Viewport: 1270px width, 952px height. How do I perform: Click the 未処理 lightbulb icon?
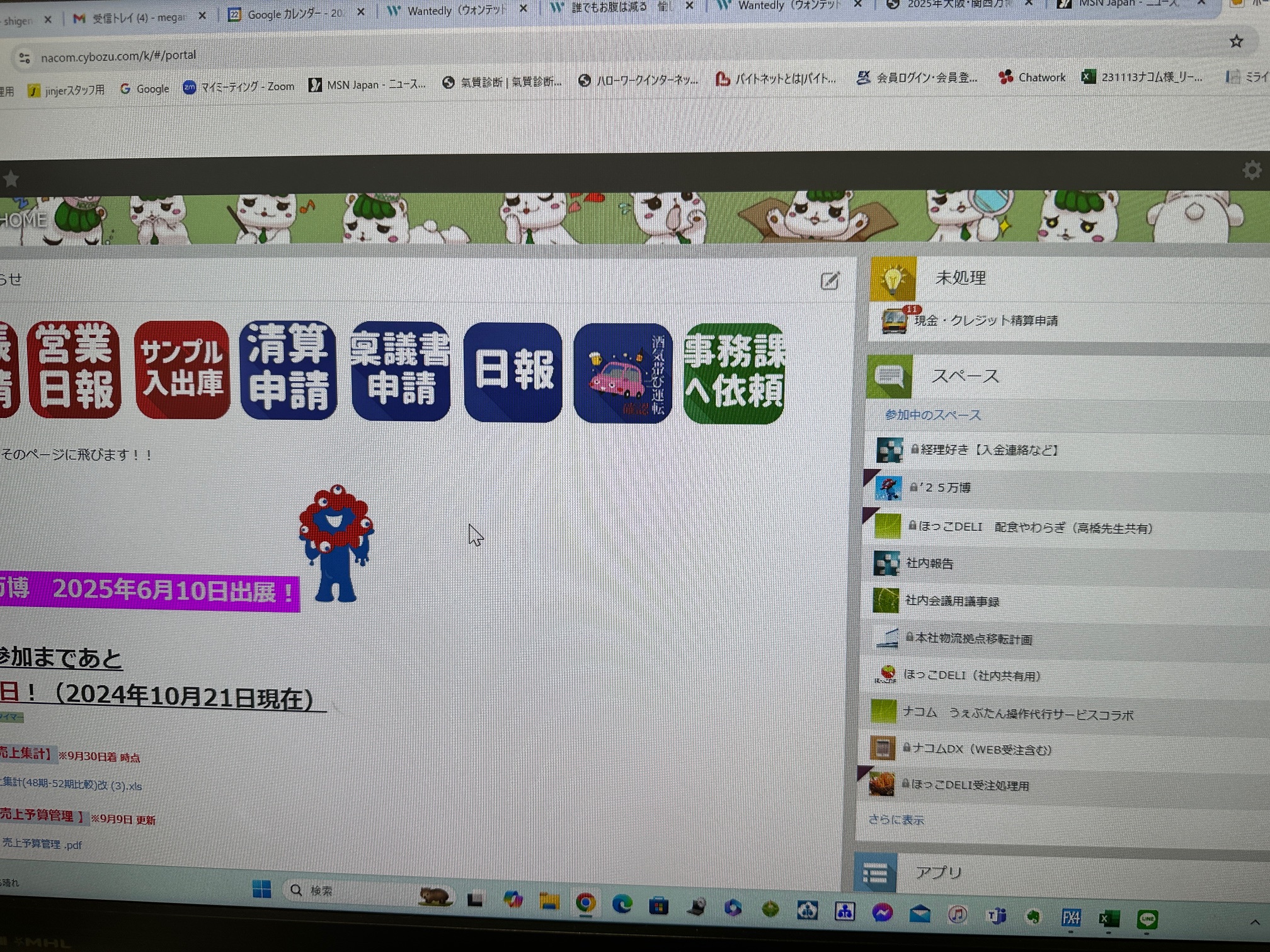894,277
